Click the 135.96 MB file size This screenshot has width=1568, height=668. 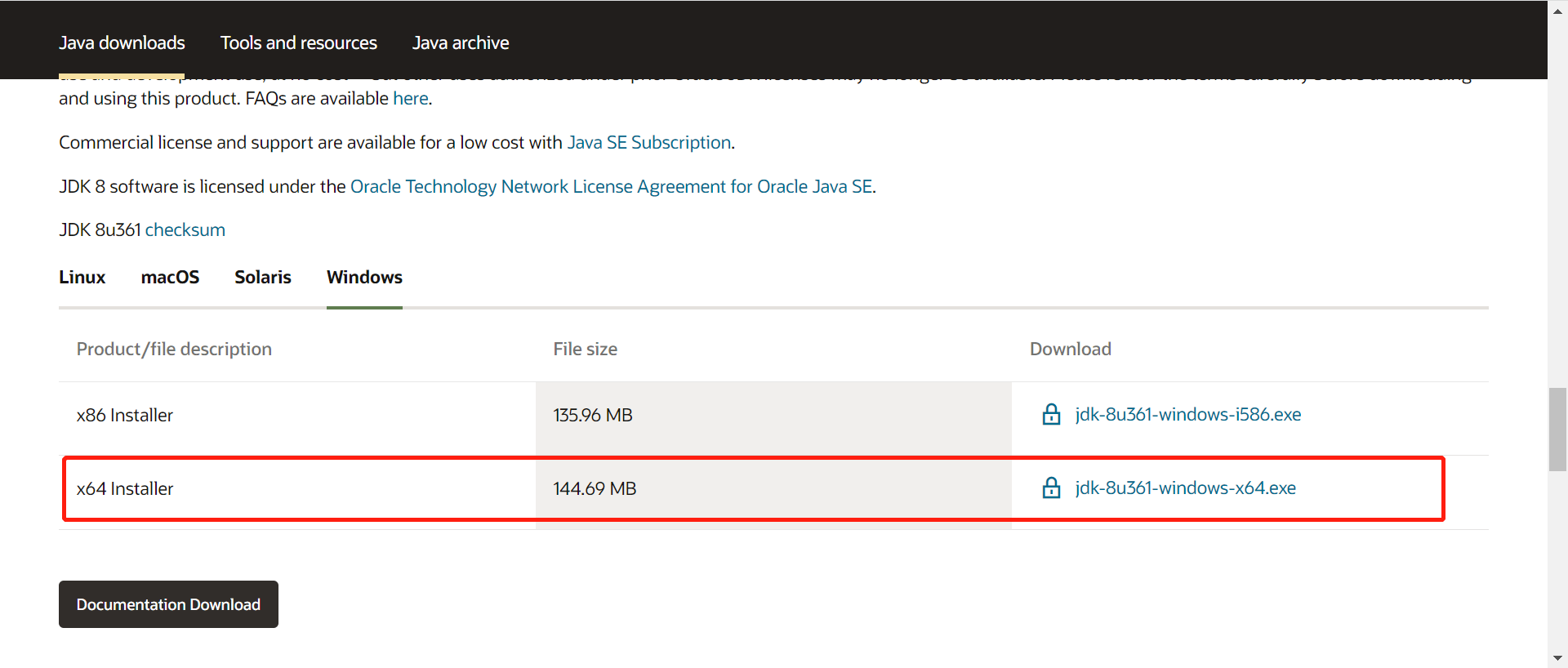pyautogui.click(x=593, y=416)
